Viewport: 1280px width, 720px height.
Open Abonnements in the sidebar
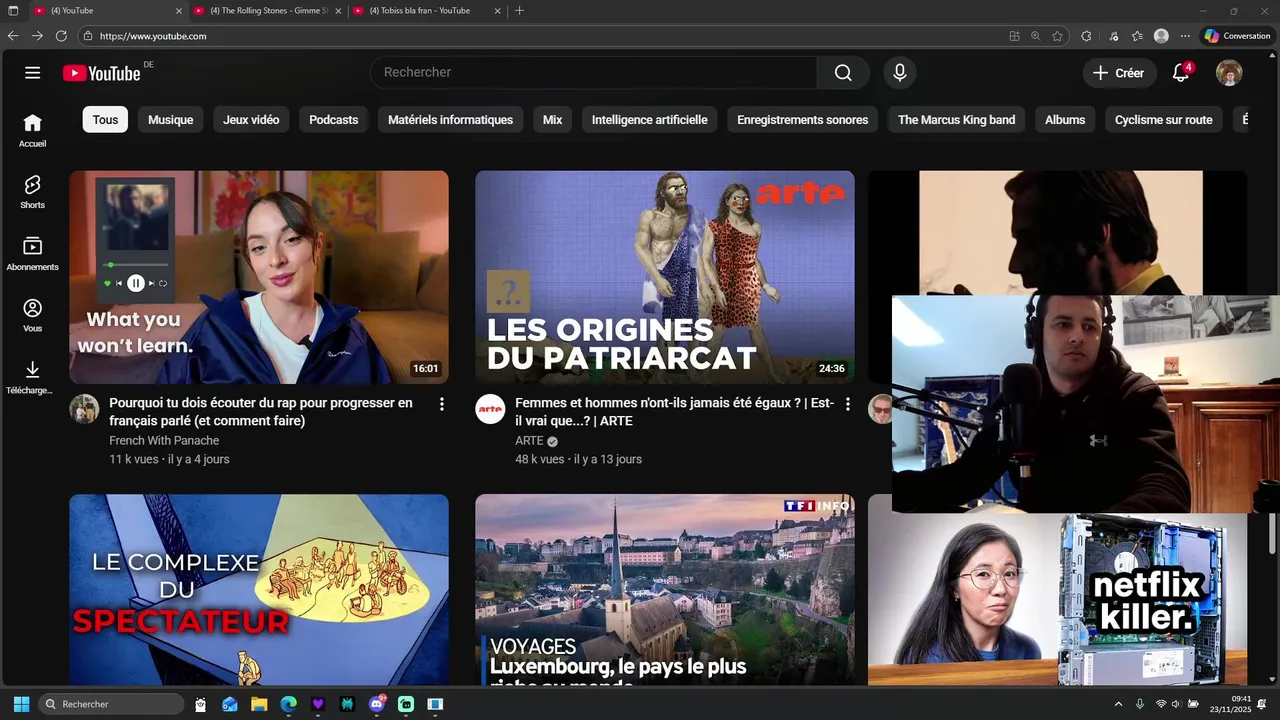pos(33,253)
